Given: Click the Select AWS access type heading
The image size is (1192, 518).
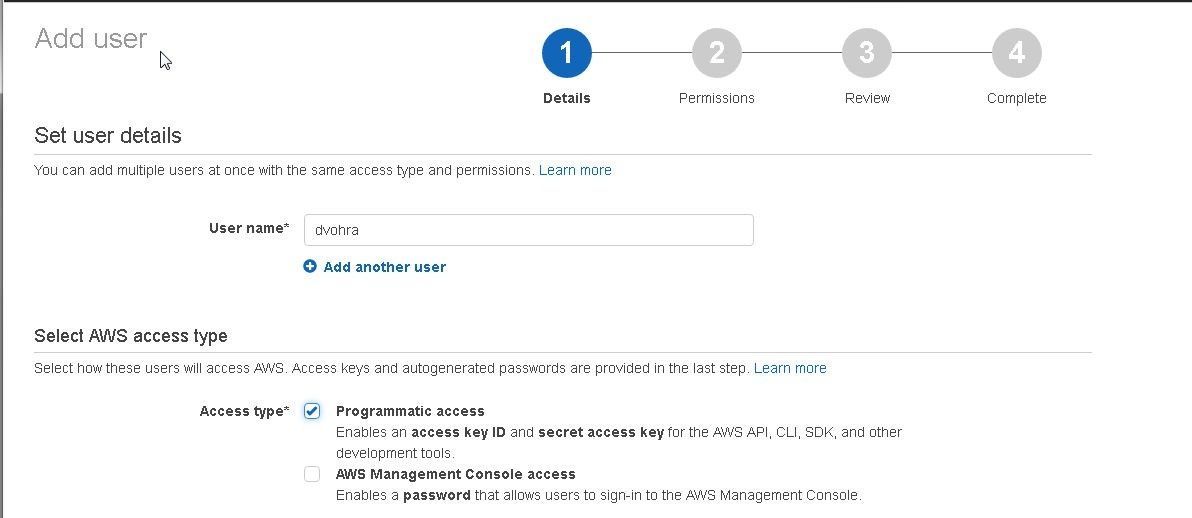Looking at the screenshot, I should tap(131, 335).
